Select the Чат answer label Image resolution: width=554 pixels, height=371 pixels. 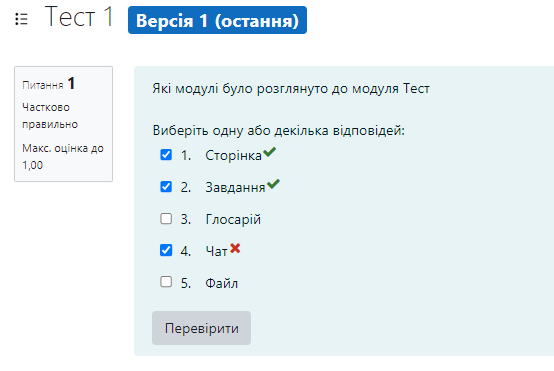point(216,251)
